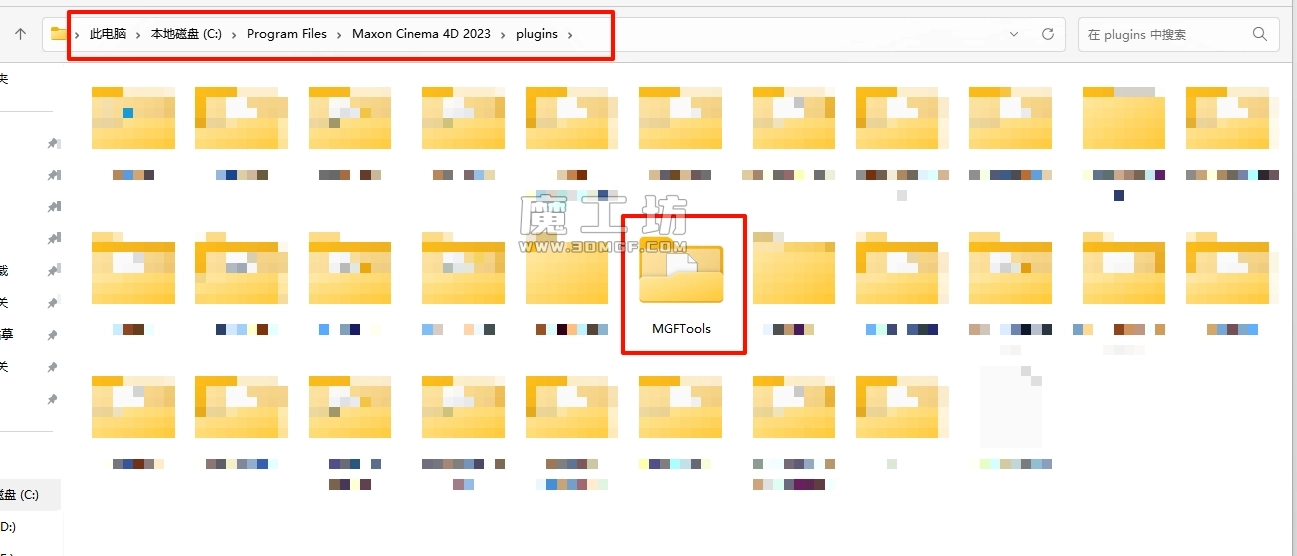Select the (C:) drive in sidebar
Viewport: 1297px width, 556px height.
pos(20,494)
